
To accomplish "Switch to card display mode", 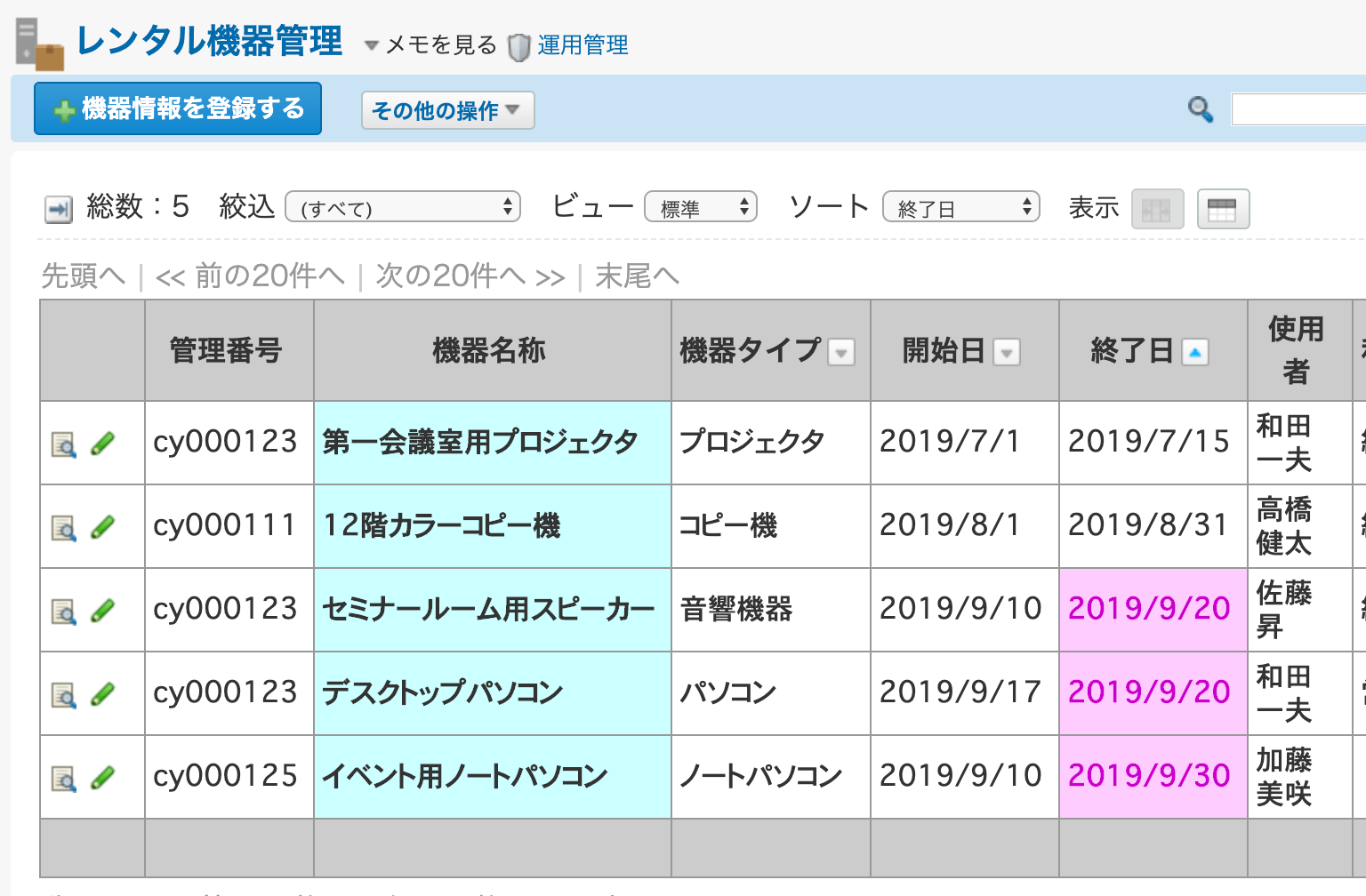I will click(x=1157, y=208).
